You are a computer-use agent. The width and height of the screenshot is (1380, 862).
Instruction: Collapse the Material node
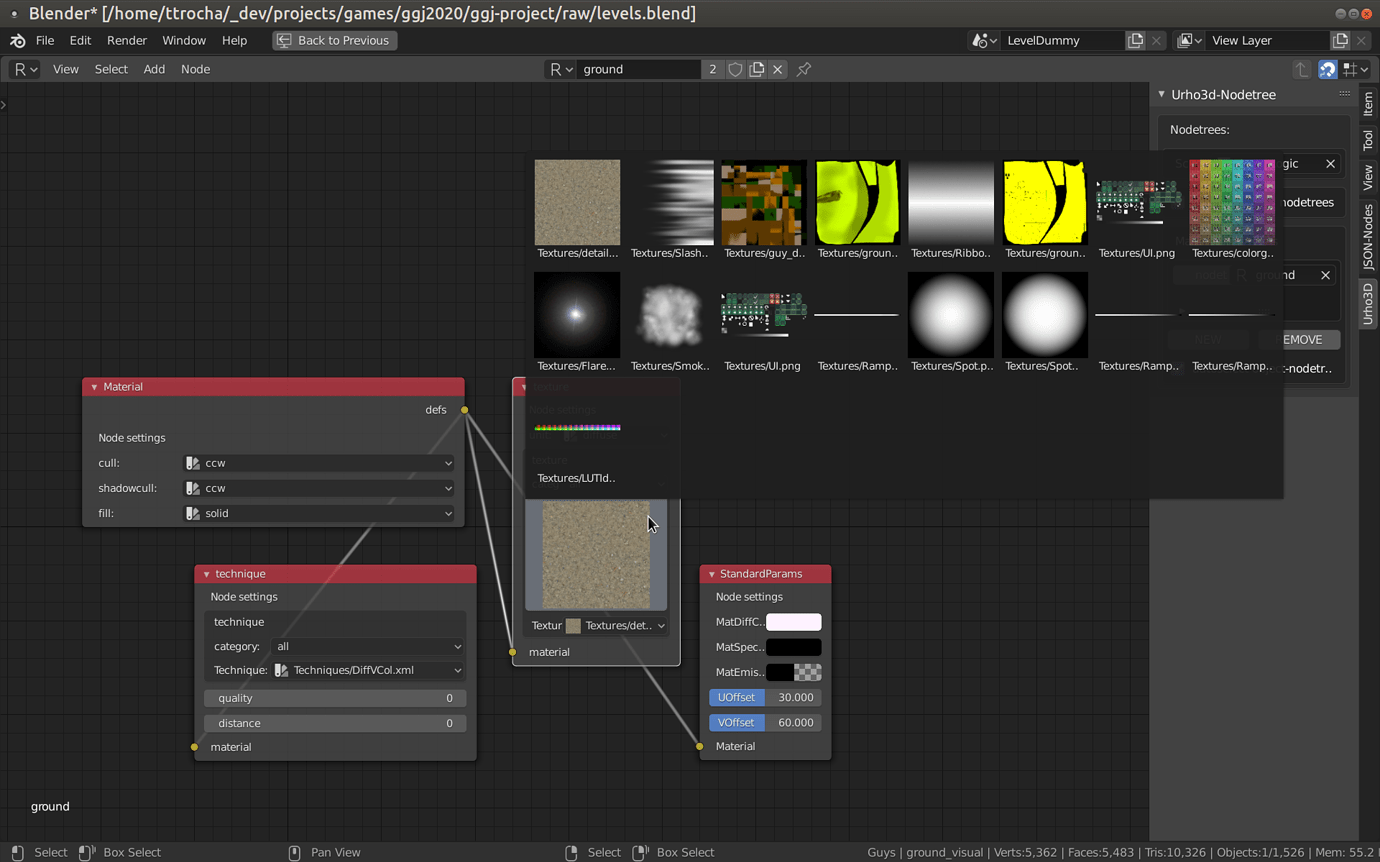click(94, 387)
